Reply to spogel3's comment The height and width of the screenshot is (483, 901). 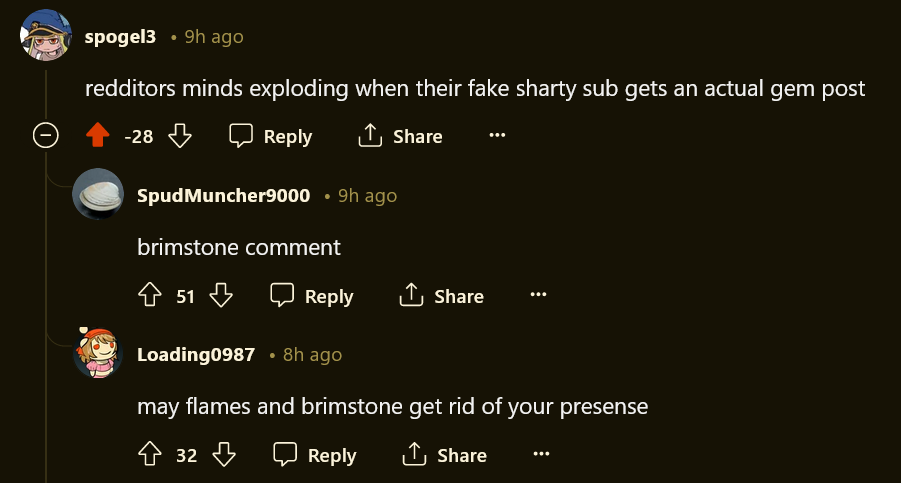(270, 136)
